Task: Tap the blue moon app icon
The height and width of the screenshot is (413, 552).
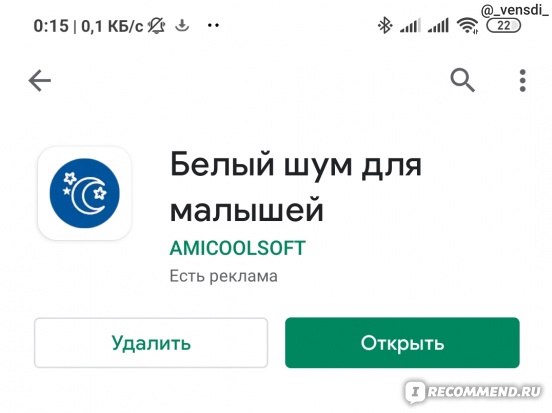Action: coord(84,193)
